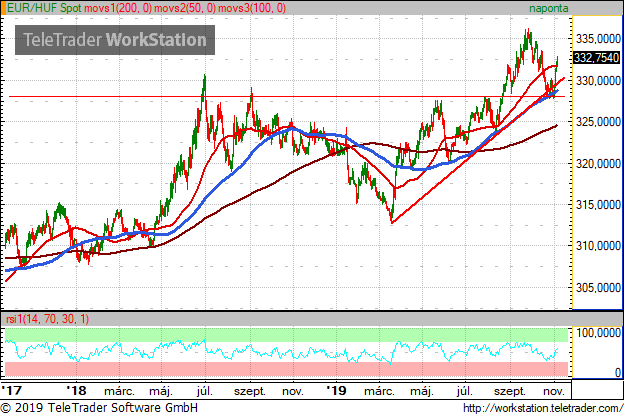The image size is (624, 417).
Task: Click the 'naponta' interval label
Action: [x=548, y=8]
